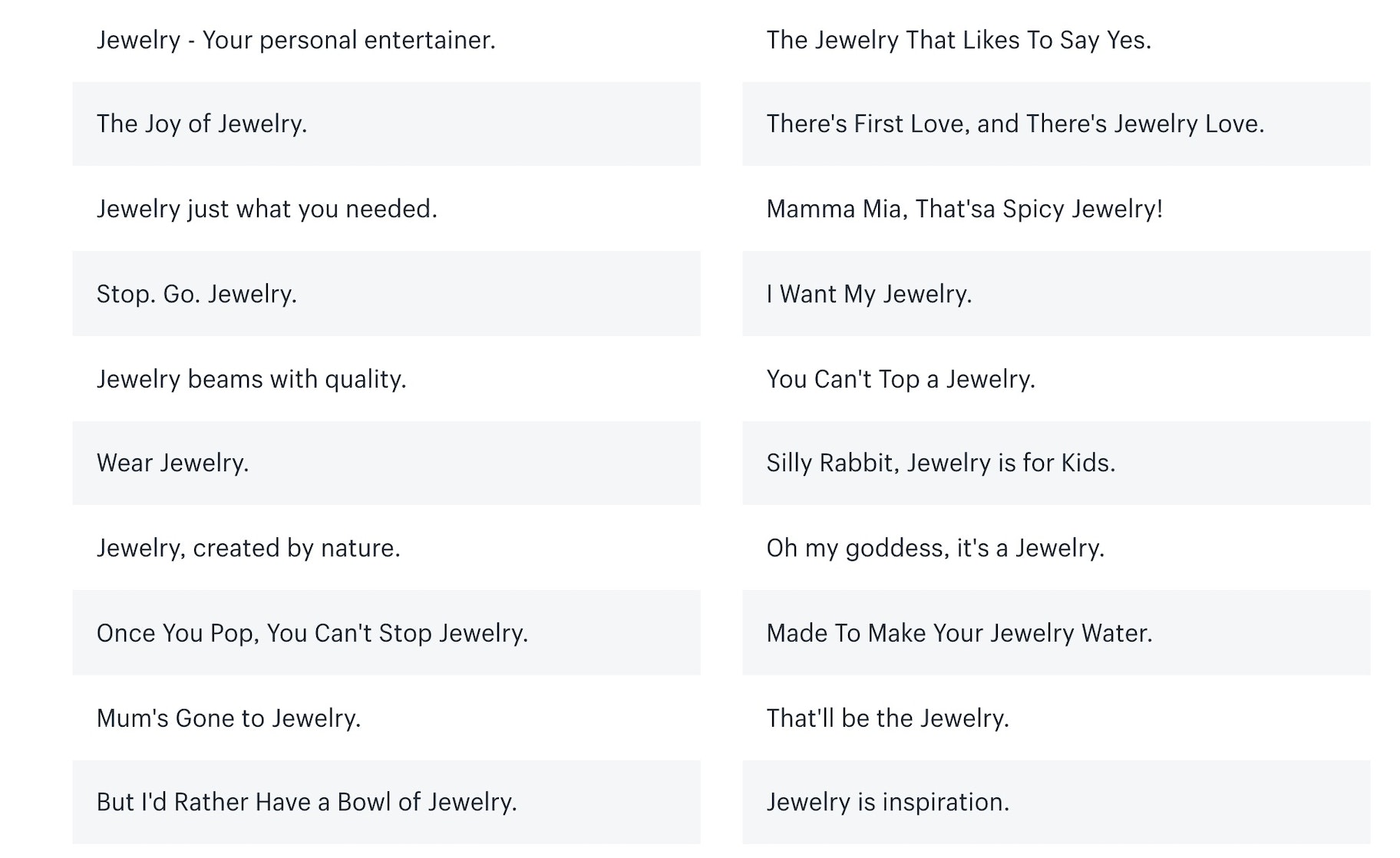Choose 'Silly Rabbit, Jewelry is for Kids.'
The width and height of the screenshot is (1400, 858).
(x=940, y=463)
